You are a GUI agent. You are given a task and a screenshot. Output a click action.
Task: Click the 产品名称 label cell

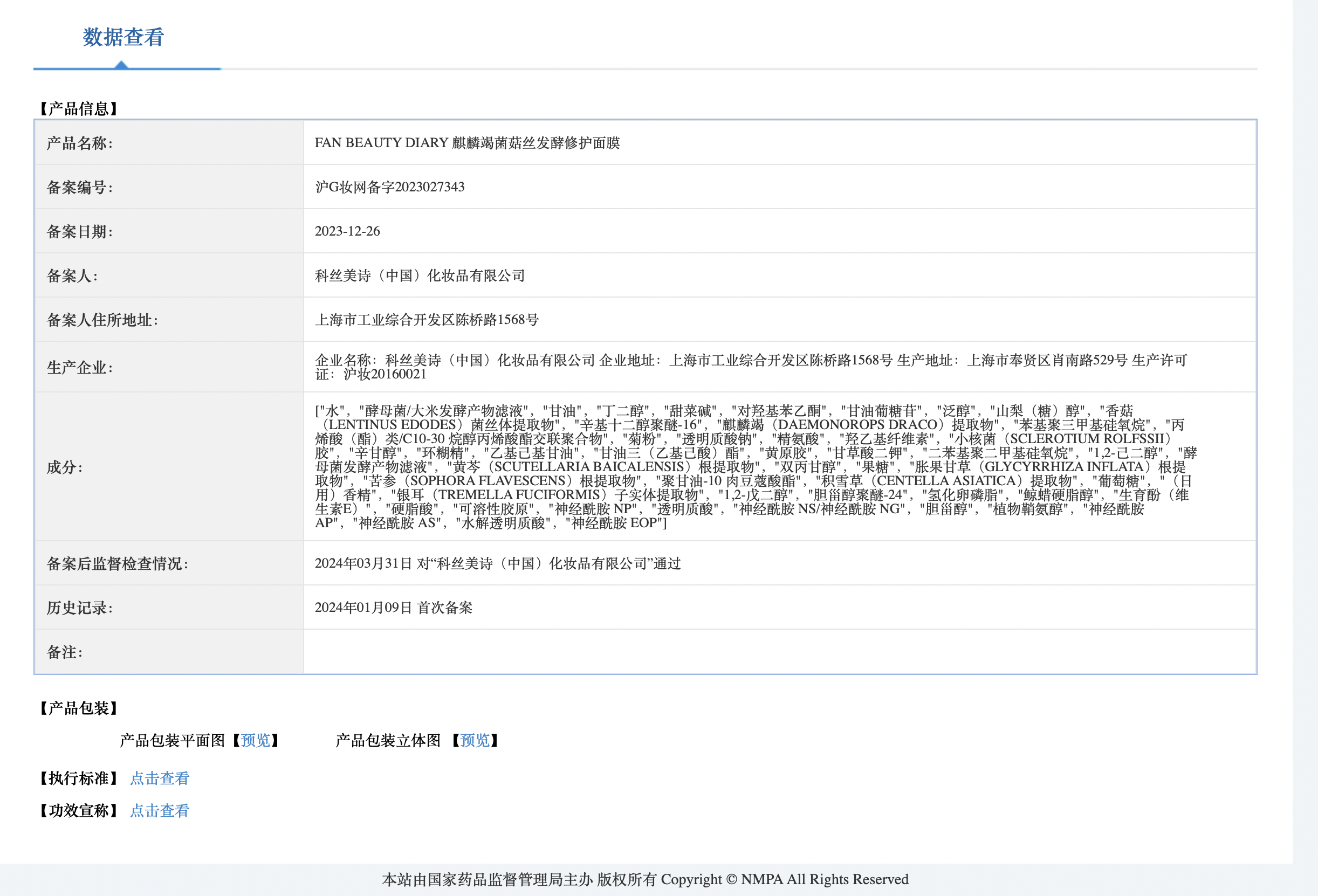click(79, 143)
